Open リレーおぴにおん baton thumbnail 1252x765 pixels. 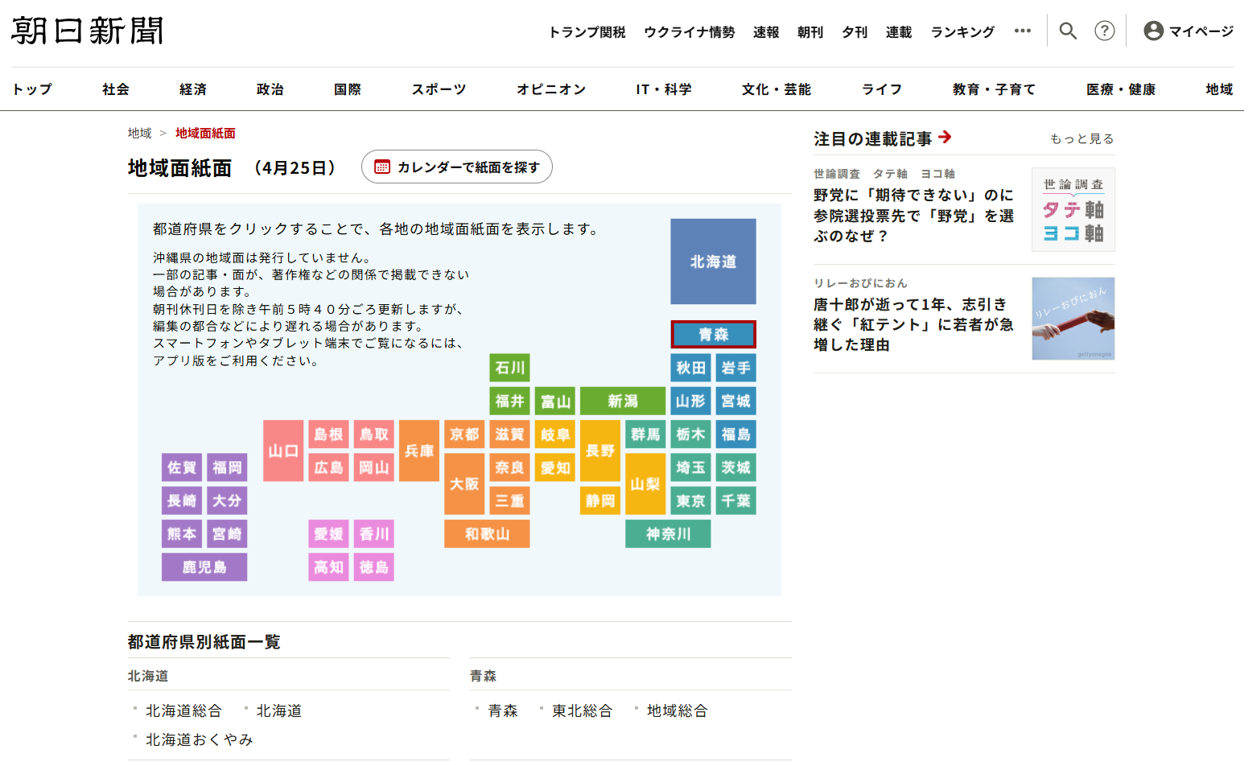pos(1079,321)
